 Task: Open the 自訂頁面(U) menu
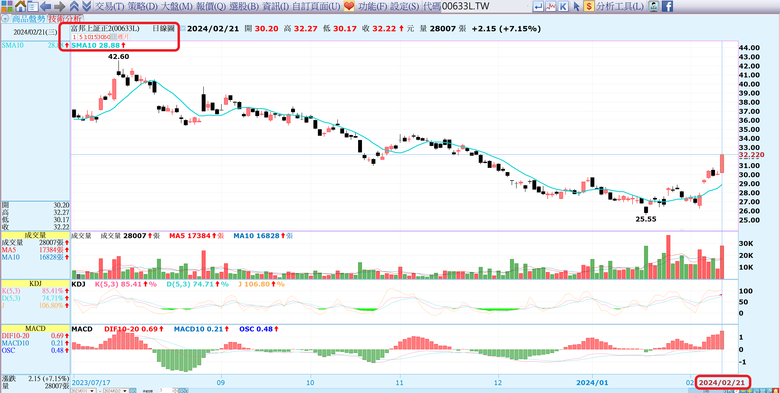316,6
